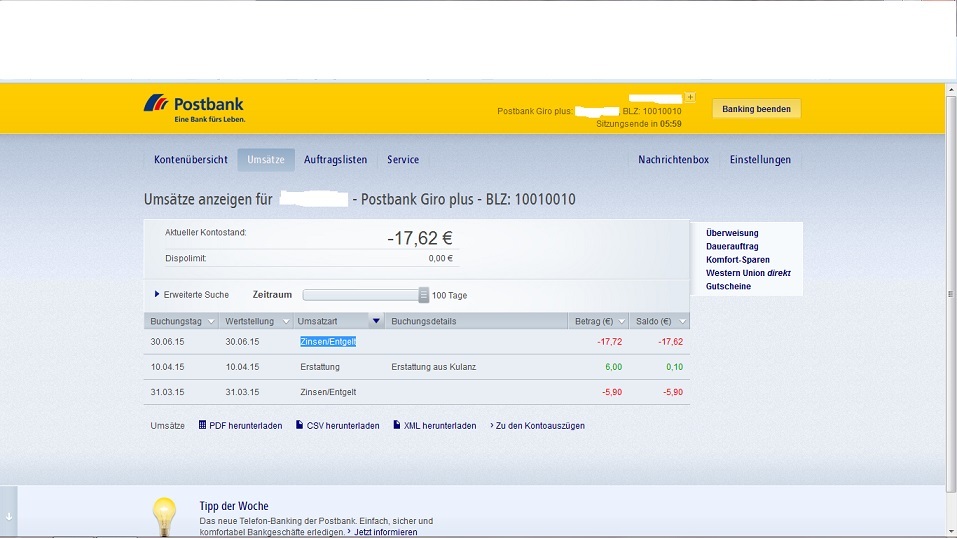Open the Wertstellung column sort dropdown
Screen dimensions: 957x538
point(286,321)
